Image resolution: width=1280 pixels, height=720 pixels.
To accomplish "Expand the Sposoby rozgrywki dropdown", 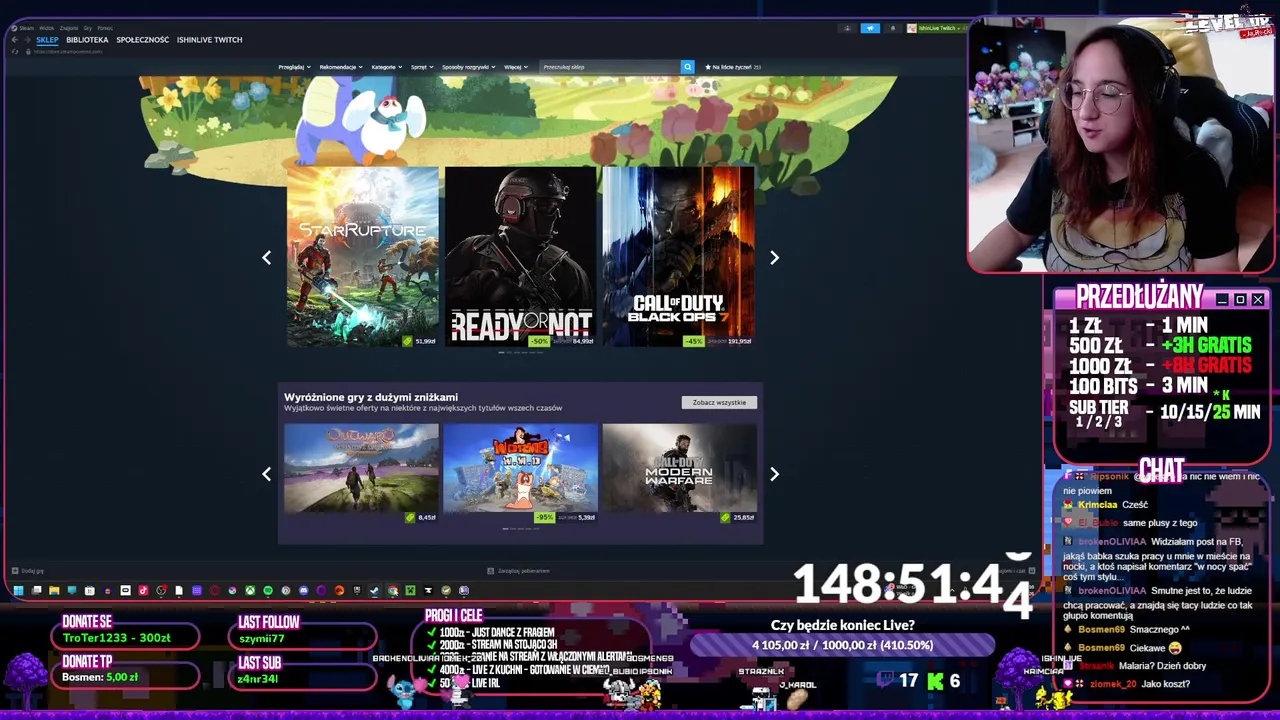I will pos(469,67).
